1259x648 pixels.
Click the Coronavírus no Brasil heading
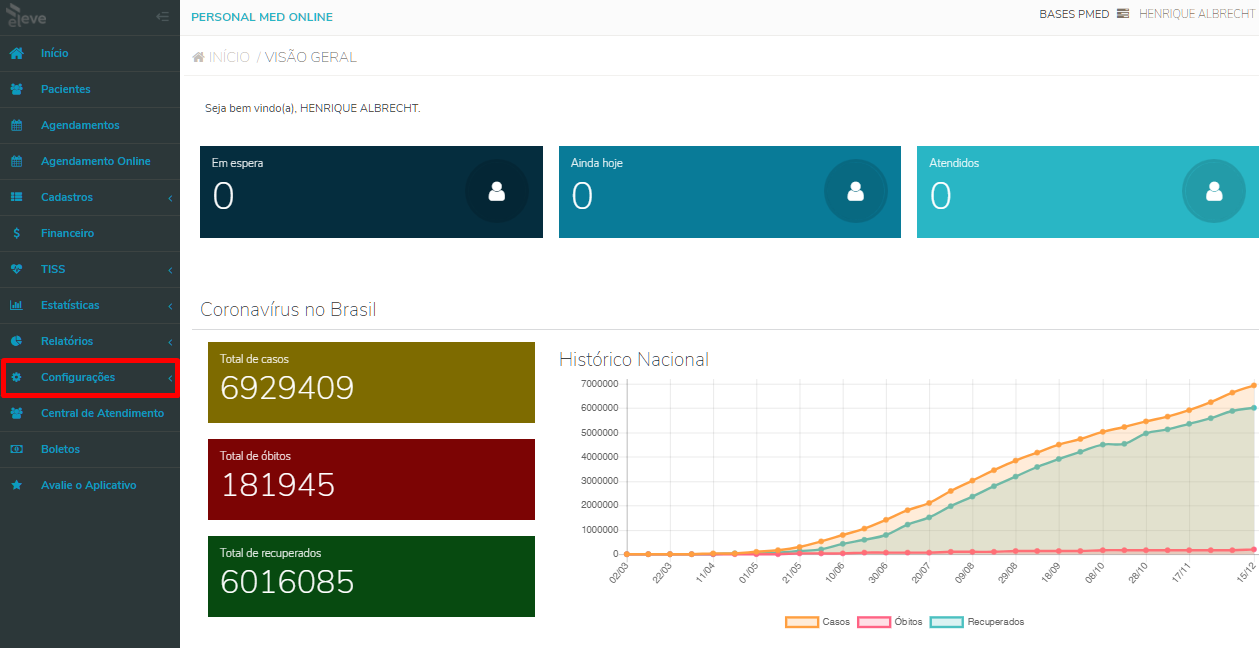288,310
